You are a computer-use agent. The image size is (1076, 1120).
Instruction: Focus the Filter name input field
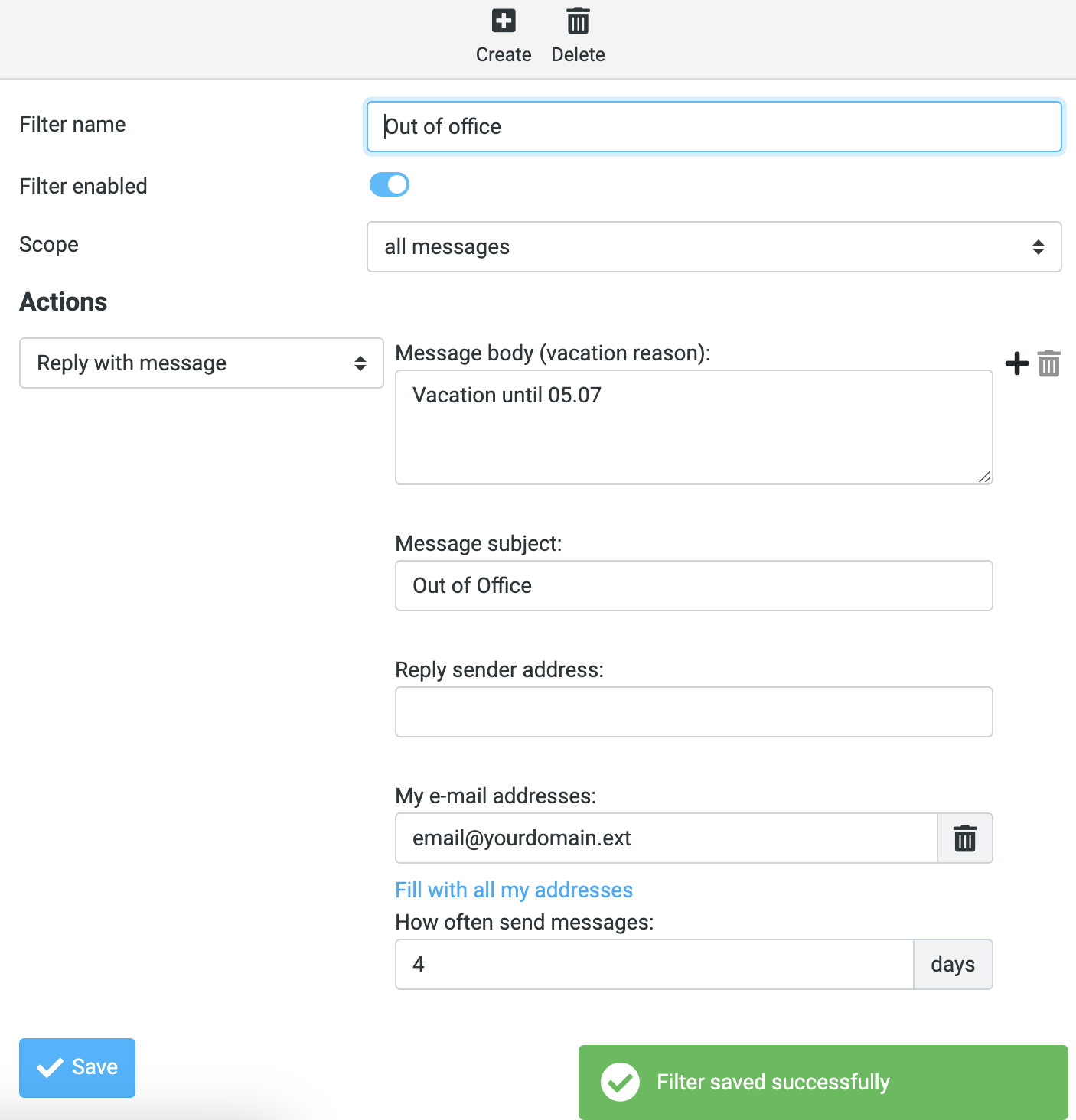[x=714, y=127]
